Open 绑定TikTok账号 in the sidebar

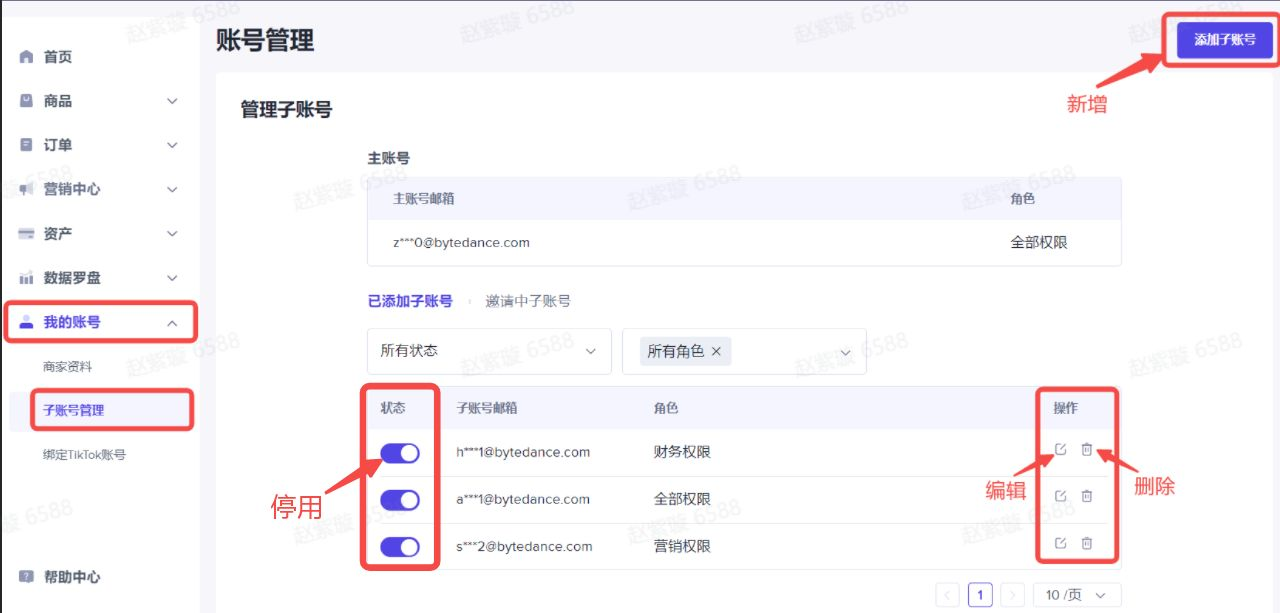[x=85, y=455]
